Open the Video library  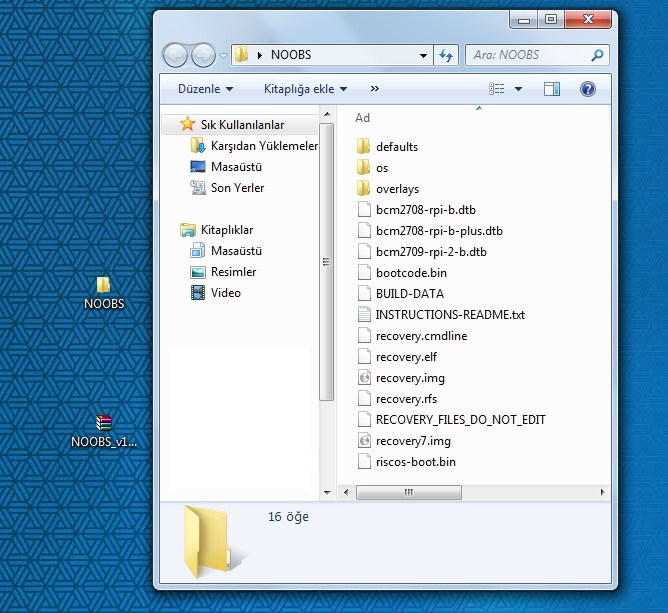coord(216,293)
